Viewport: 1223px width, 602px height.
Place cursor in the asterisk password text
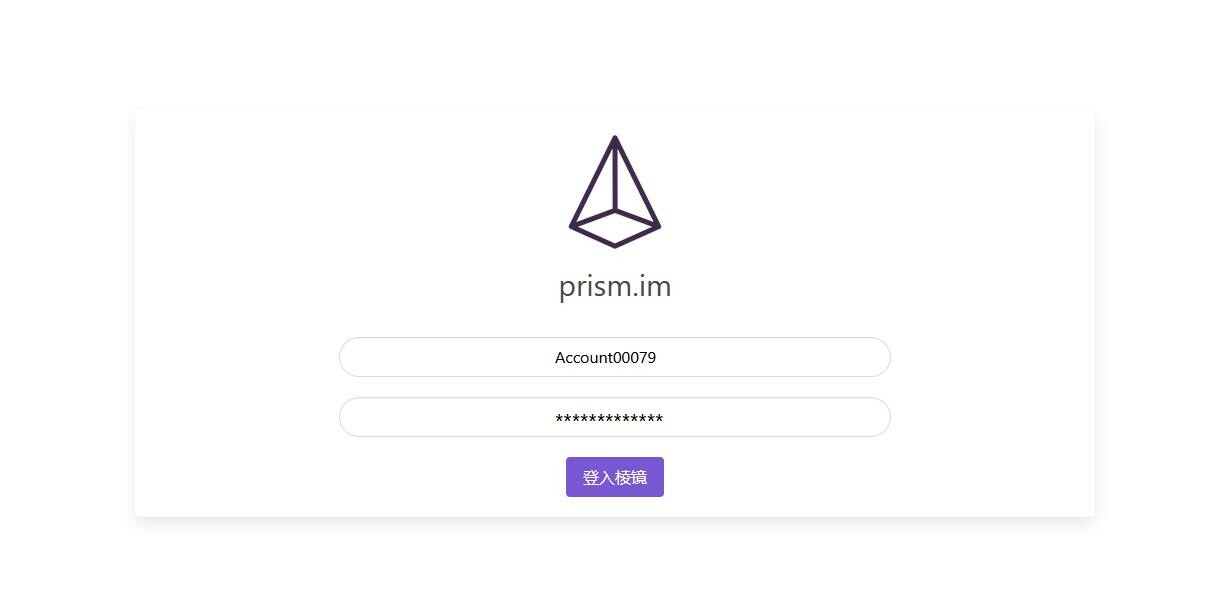[609, 419]
